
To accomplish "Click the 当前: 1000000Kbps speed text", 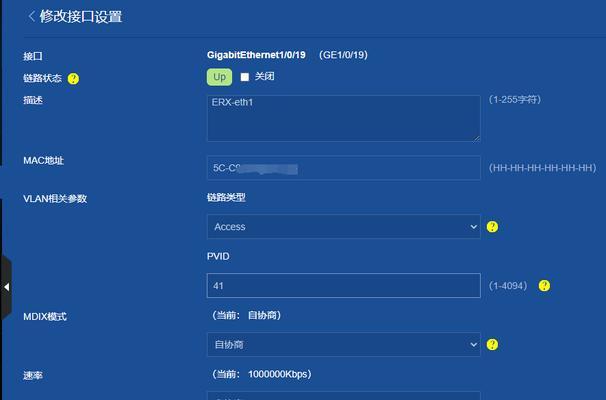I will 262,374.
